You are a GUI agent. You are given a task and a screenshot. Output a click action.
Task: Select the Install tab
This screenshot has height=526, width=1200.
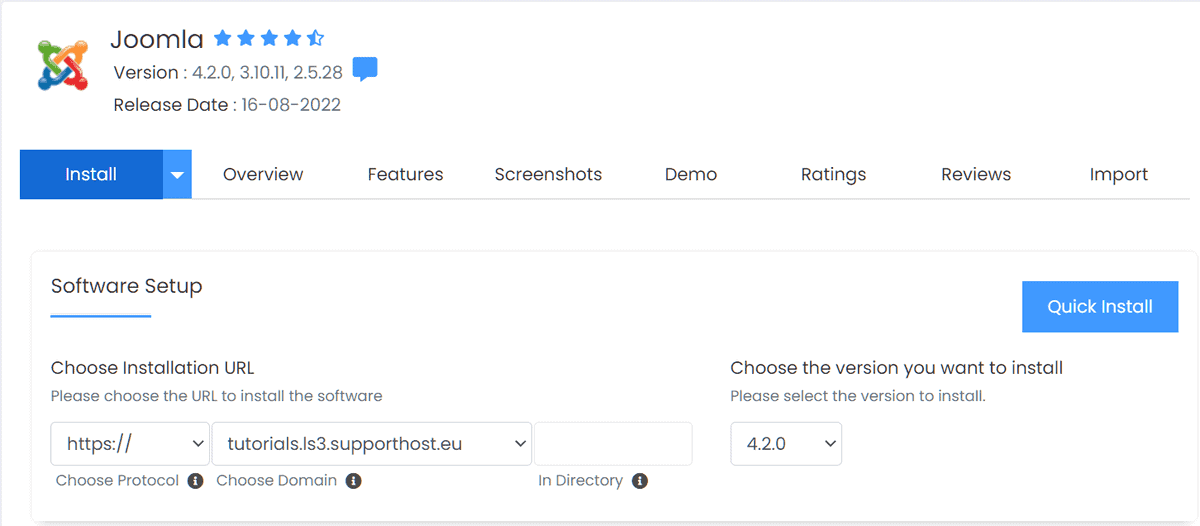(91, 175)
